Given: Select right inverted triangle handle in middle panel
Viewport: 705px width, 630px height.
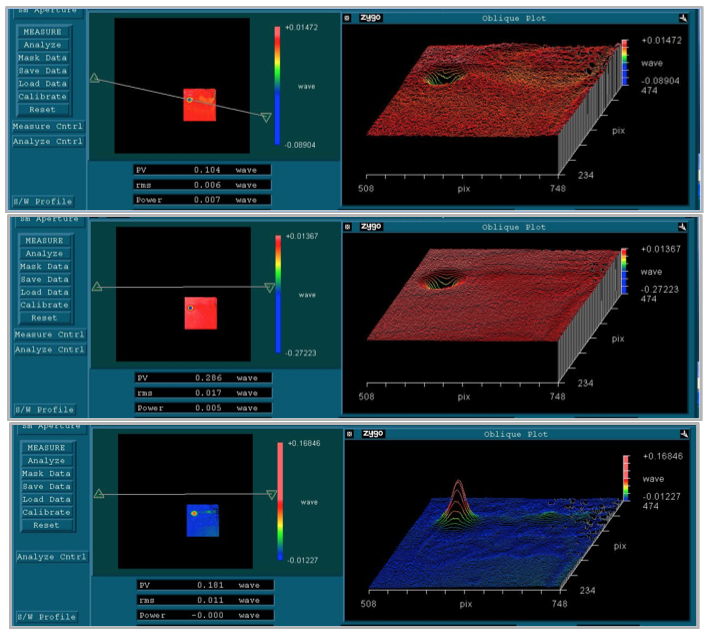Looking at the screenshot, I should pos(268,288).
